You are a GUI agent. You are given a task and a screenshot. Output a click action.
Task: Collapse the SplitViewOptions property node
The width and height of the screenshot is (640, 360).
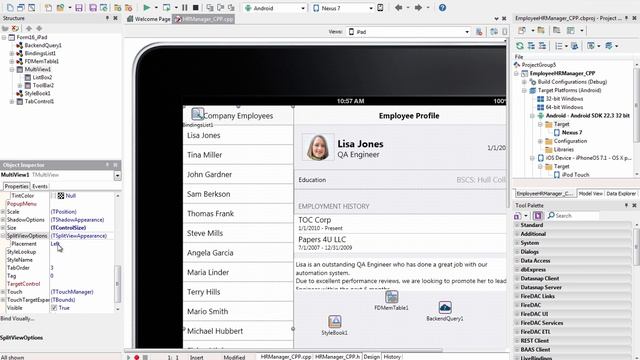pyautogui.click(x=3, y=236)
